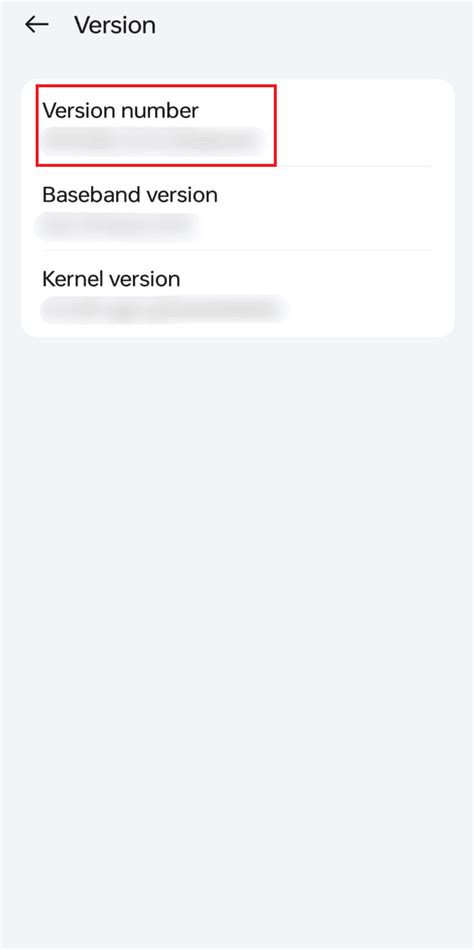The image size is (474, 950).
Task: Tap the blurred value under Version number
Action: [x=152, y=141]
